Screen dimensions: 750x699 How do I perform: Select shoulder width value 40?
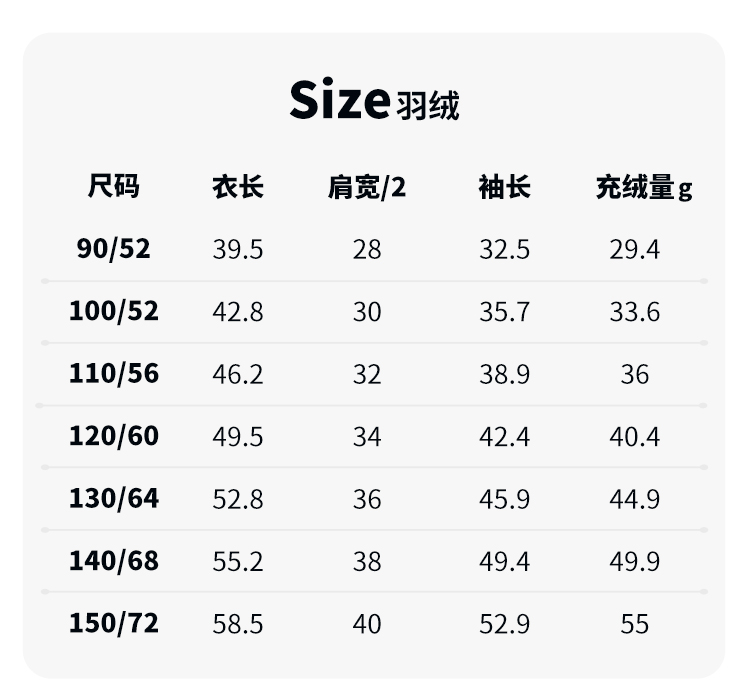(367, 624)
